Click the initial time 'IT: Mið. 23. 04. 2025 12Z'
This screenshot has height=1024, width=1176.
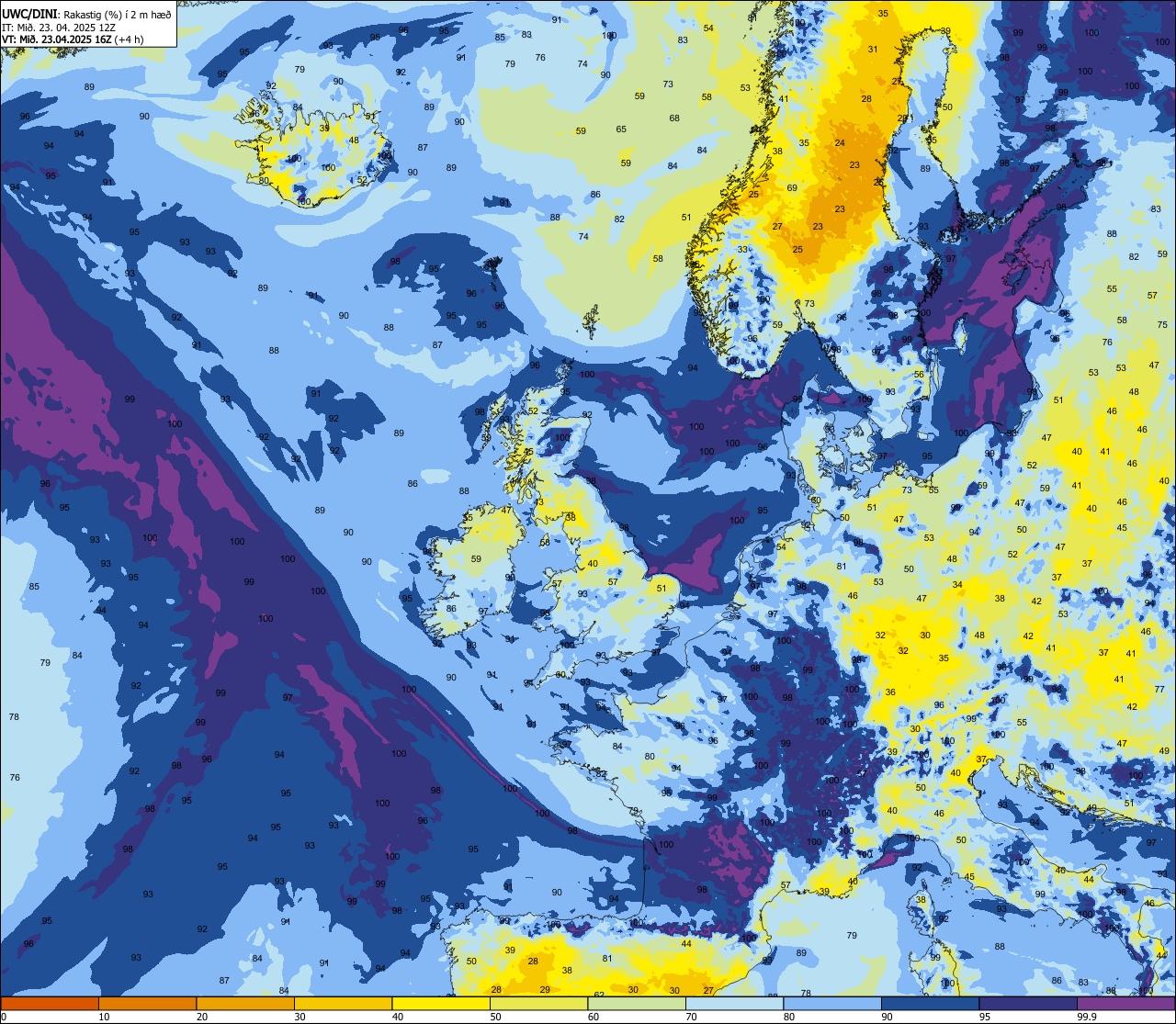click(x=60, y=28)
